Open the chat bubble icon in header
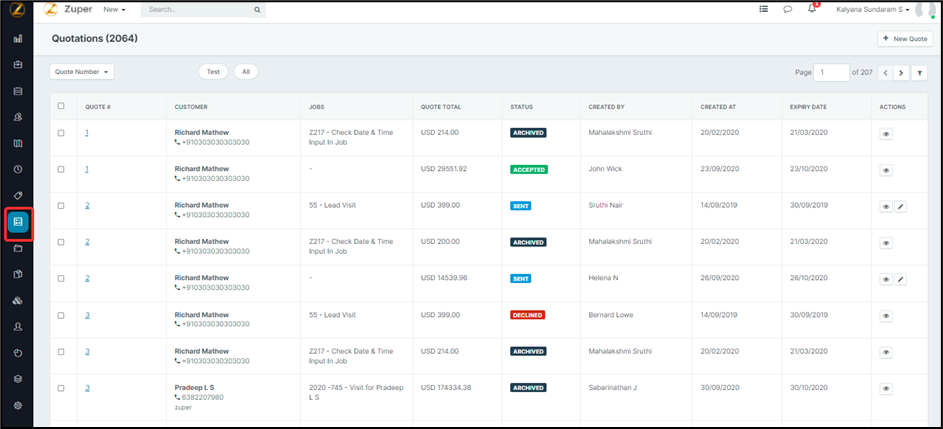943x429 pixels. pyautogui.click(x=788, y=9)
